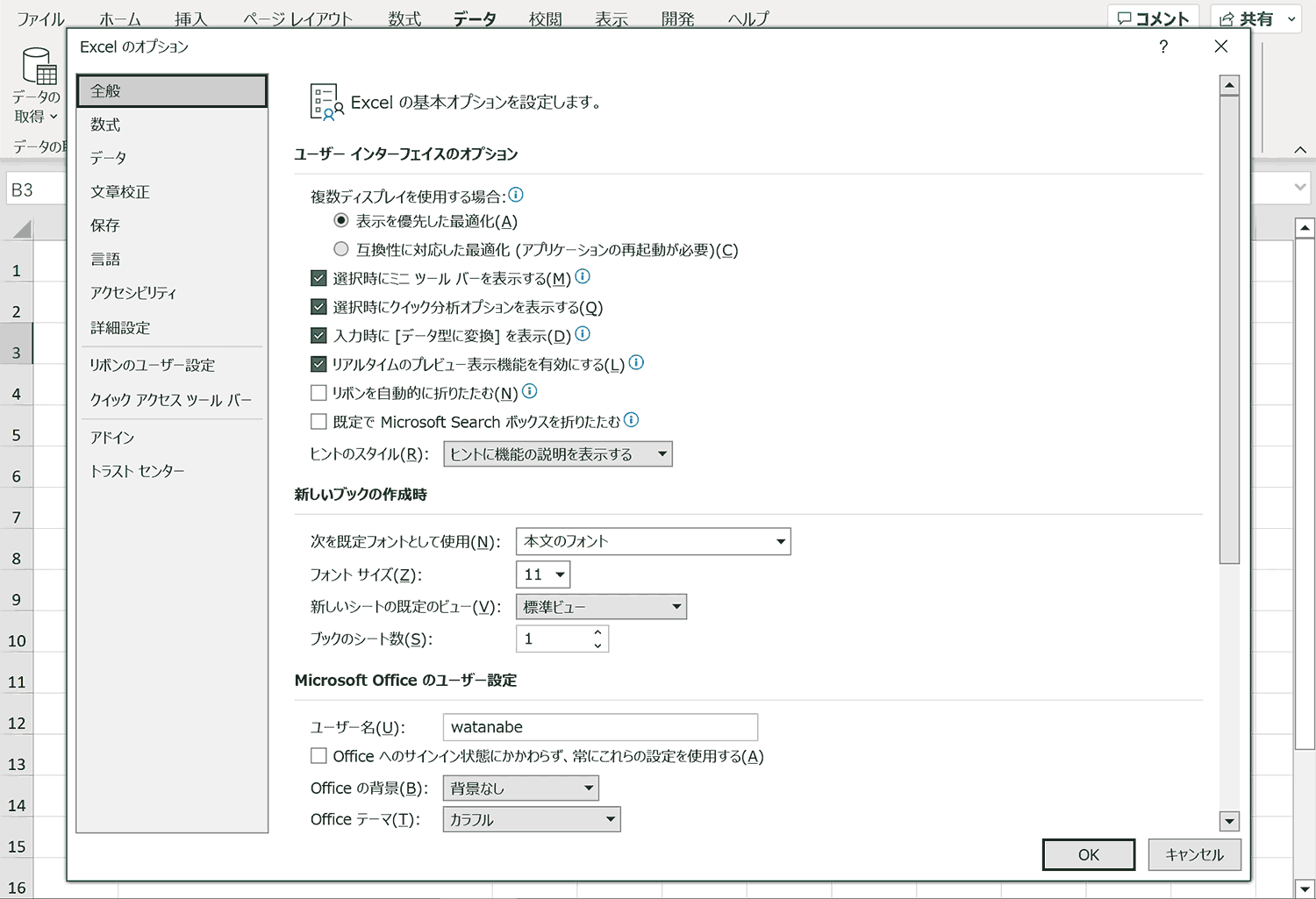1316x899 pixels.
Task: Open the 表示 ribbon tab
Action: coord(612,18)
